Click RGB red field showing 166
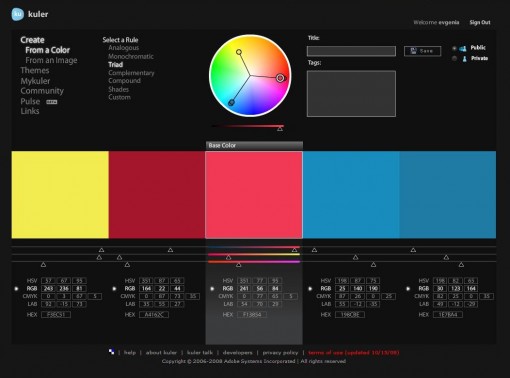510x378 pixels. 146,289
